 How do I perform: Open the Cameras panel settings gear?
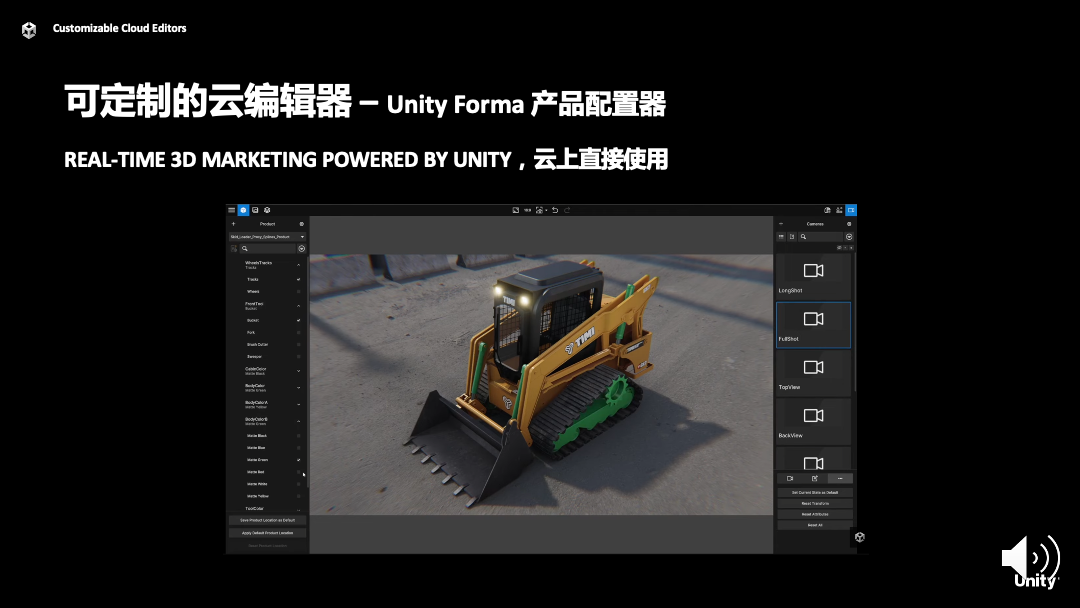coord(849,224)
